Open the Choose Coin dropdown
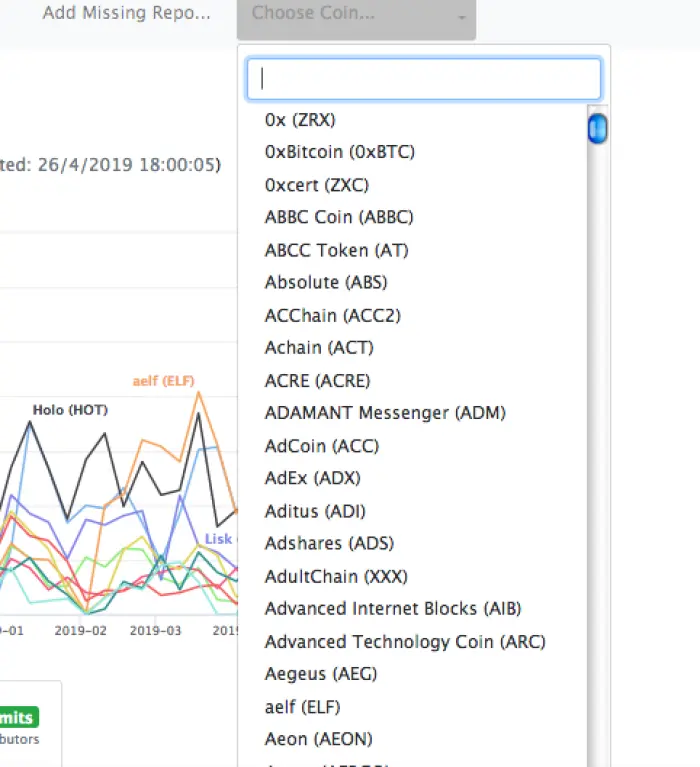The height and width of the screenshot is (767, 700). coord(356,19)
